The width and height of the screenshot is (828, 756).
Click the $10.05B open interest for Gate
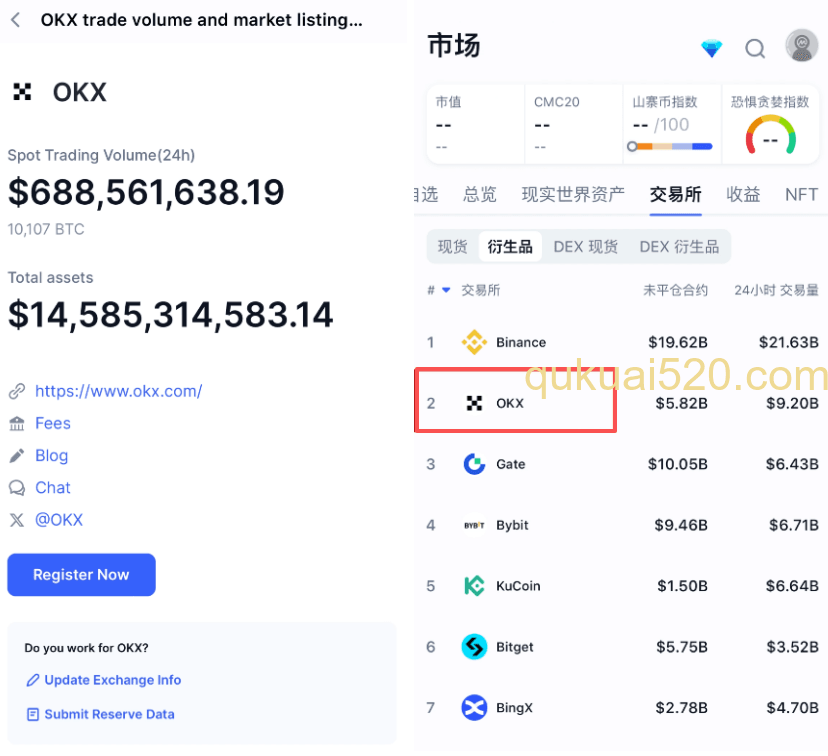tap(678, 464)
